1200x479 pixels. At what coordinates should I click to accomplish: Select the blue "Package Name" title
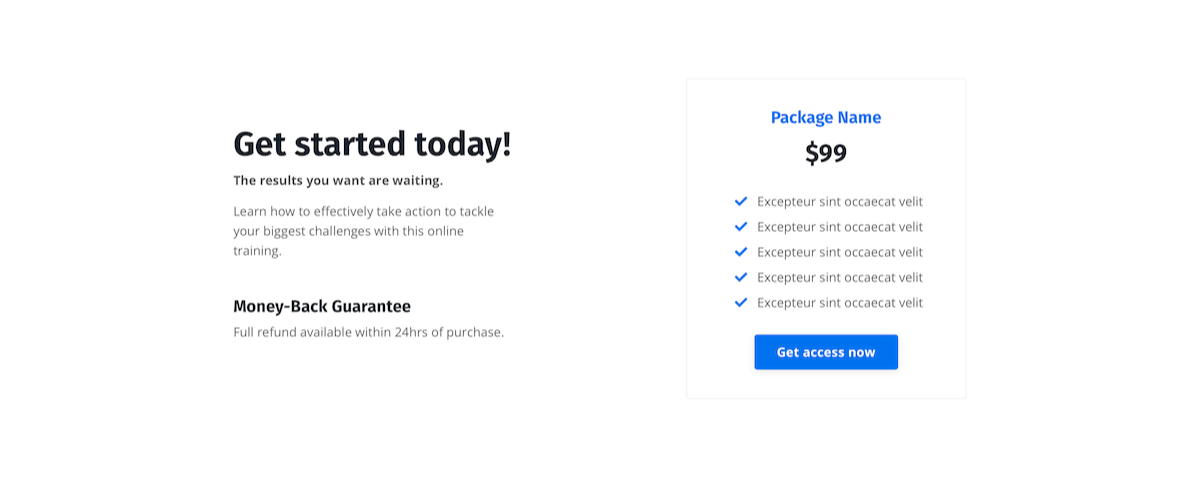826,117
